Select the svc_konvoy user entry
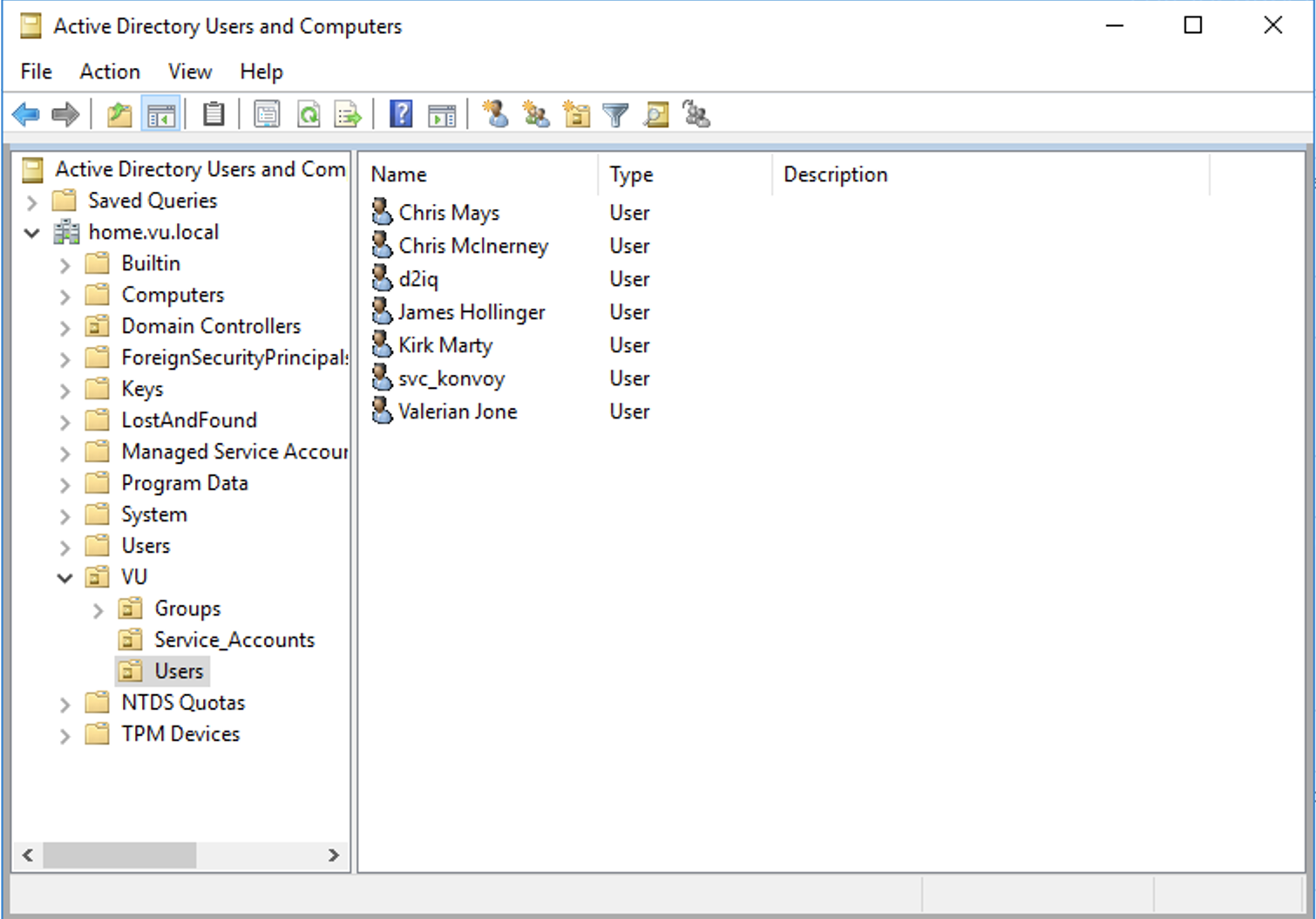The image size is (1316, 919). (x=451, y=378)
